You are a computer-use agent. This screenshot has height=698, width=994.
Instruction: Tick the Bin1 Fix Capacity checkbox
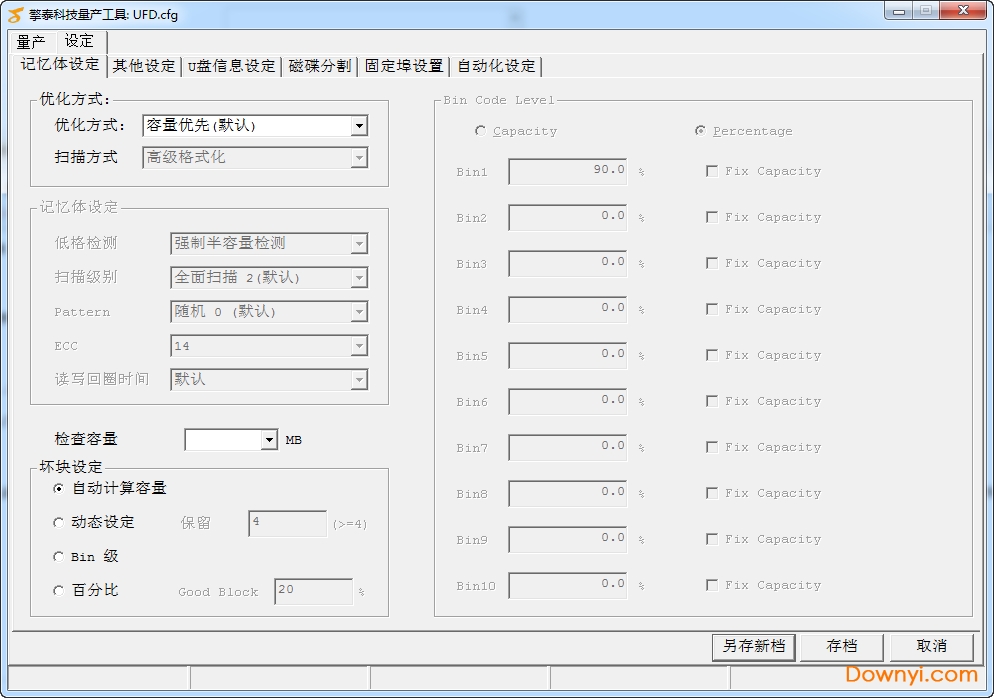[x=712, y=171]
